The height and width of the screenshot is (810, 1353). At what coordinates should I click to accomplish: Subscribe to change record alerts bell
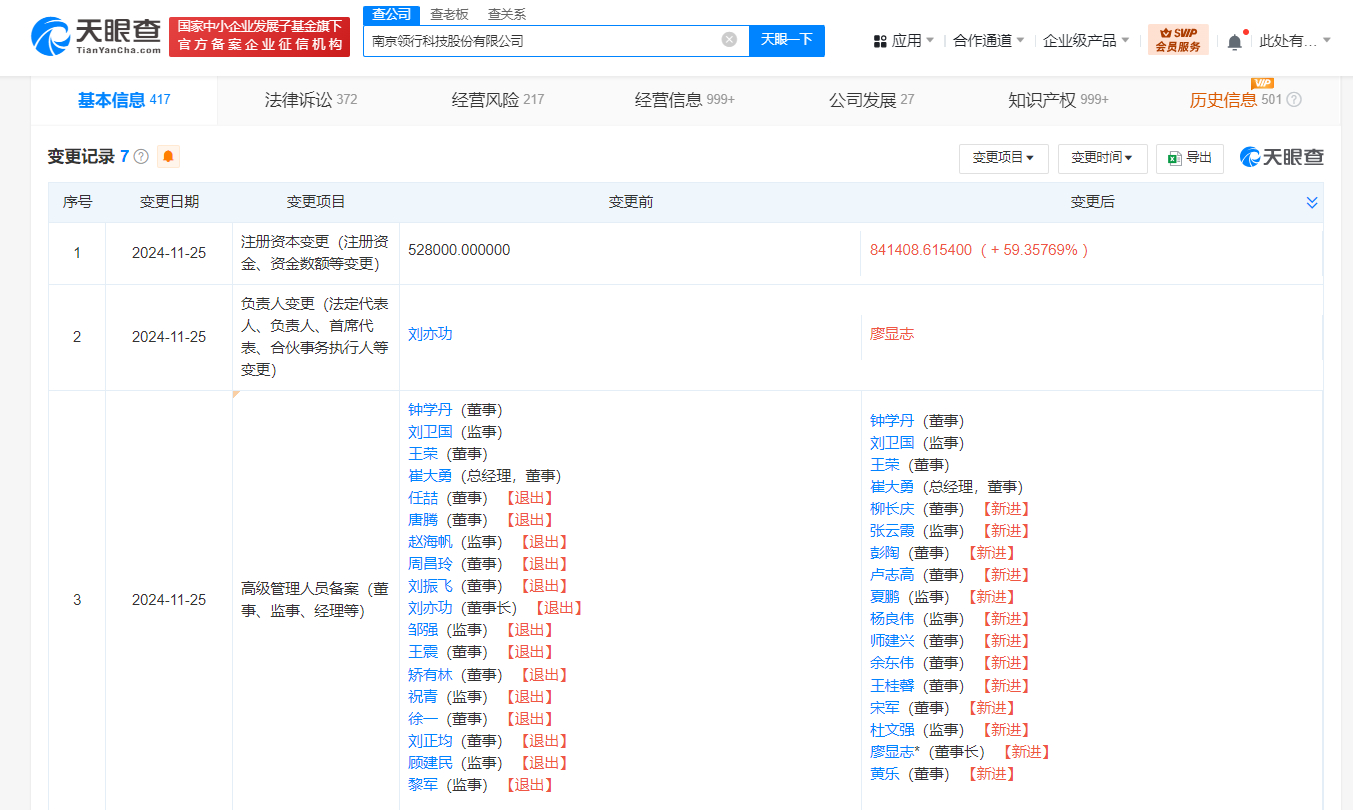pos(168,157)
